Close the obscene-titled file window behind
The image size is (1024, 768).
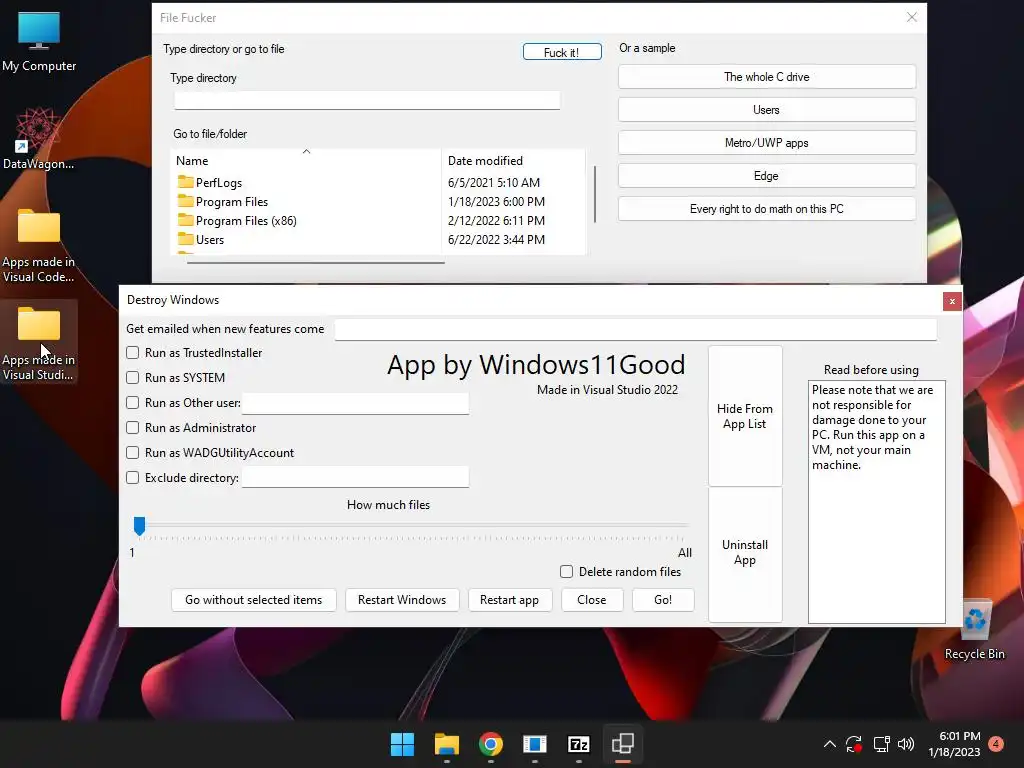point(912,18)
